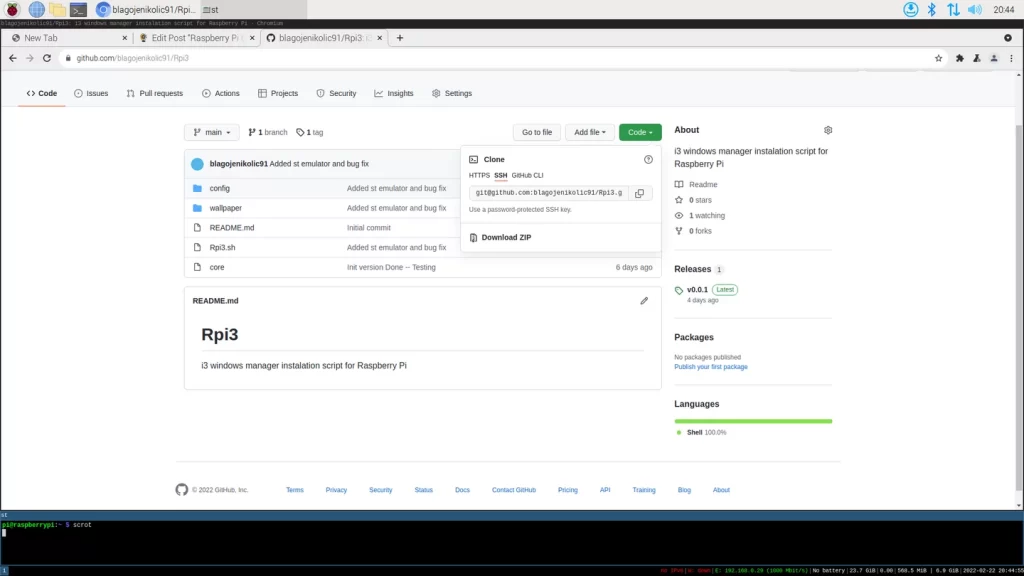Open the Chromium profile avatar
The image size is (1024, 576).
(x=994, y=58)
